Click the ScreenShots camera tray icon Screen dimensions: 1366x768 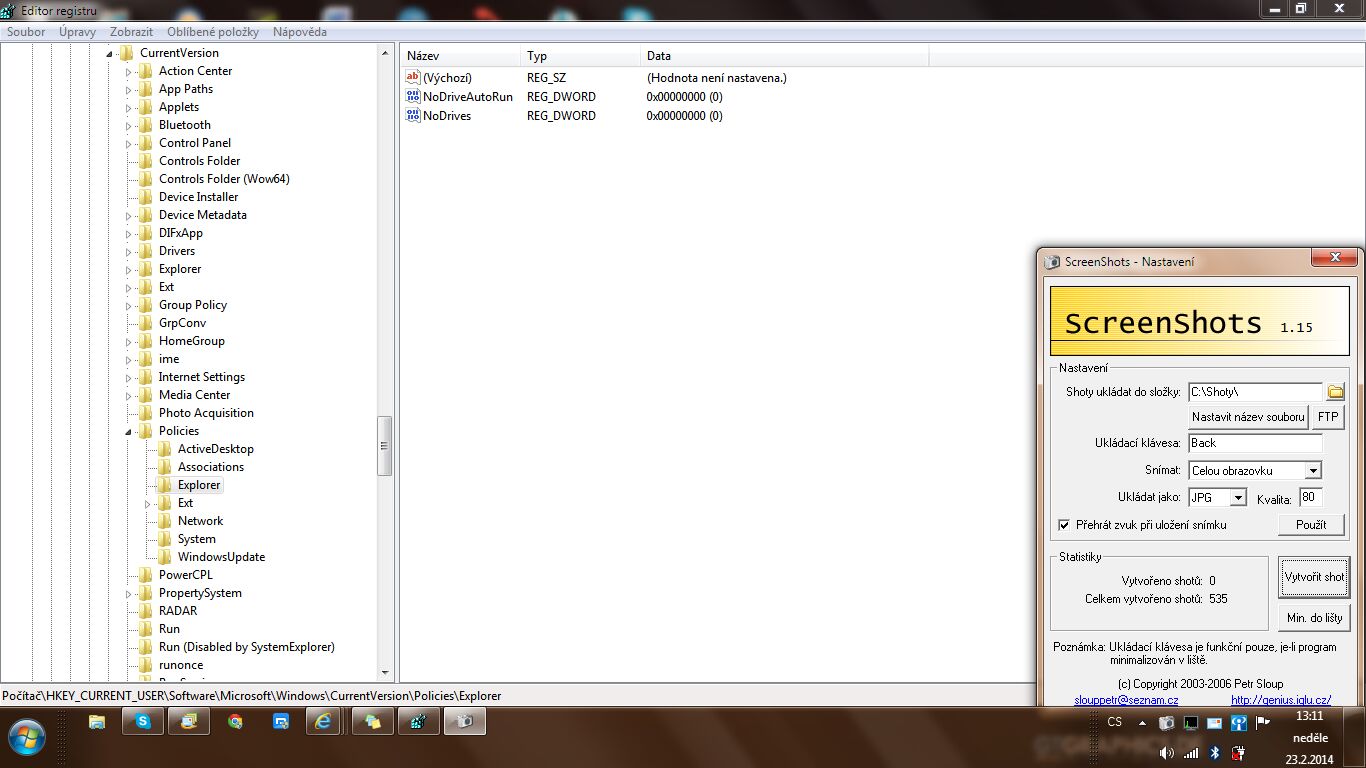pyautogui.click(x=1166, y=723)
